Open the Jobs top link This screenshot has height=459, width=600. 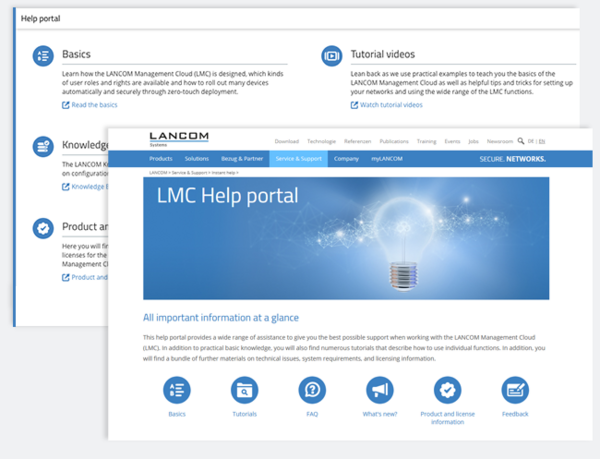pyautogui.click(x=474, y=141)
